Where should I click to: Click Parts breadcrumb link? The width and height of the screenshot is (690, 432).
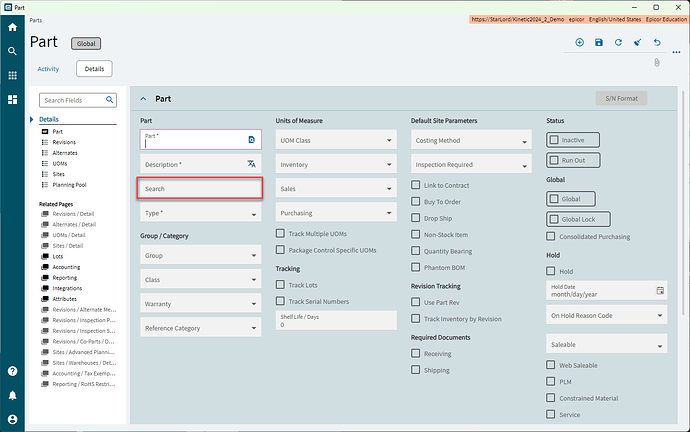click(x=36, y=20)
